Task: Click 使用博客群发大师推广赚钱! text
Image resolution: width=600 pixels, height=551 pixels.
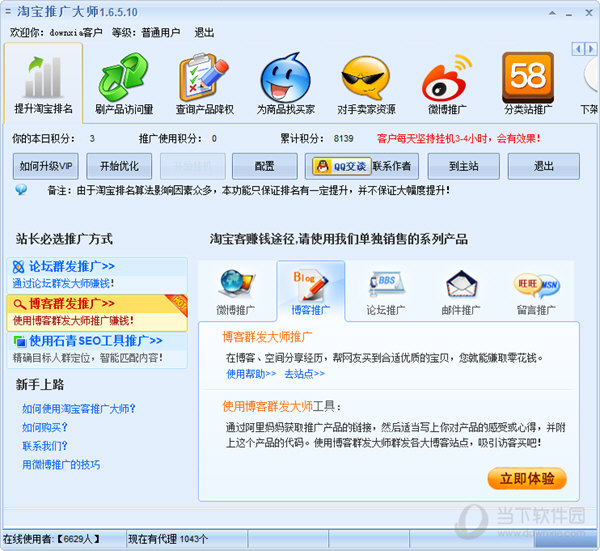Action: tap(73, 321)
